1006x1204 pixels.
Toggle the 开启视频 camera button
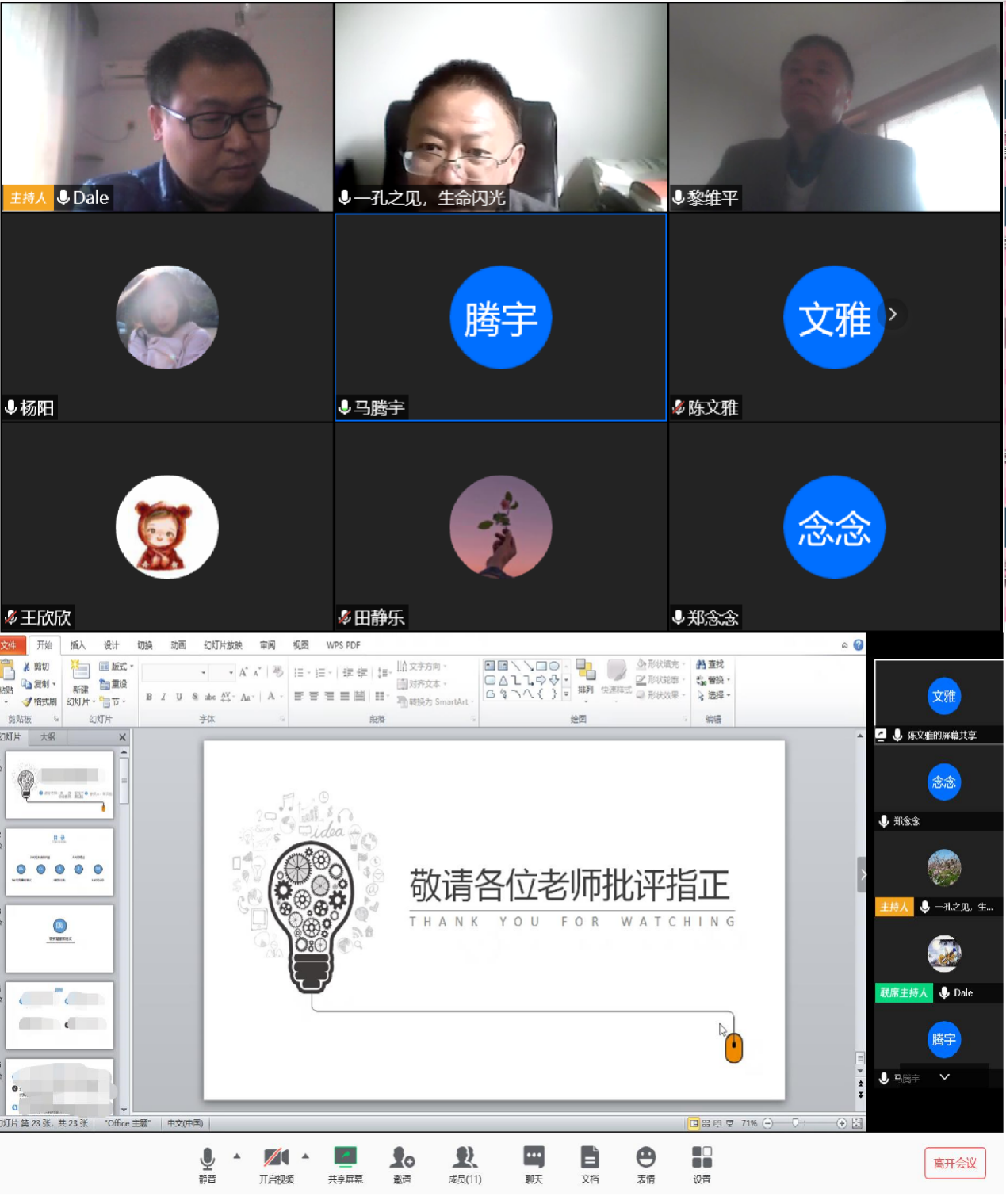click(x=276, y=1161)
